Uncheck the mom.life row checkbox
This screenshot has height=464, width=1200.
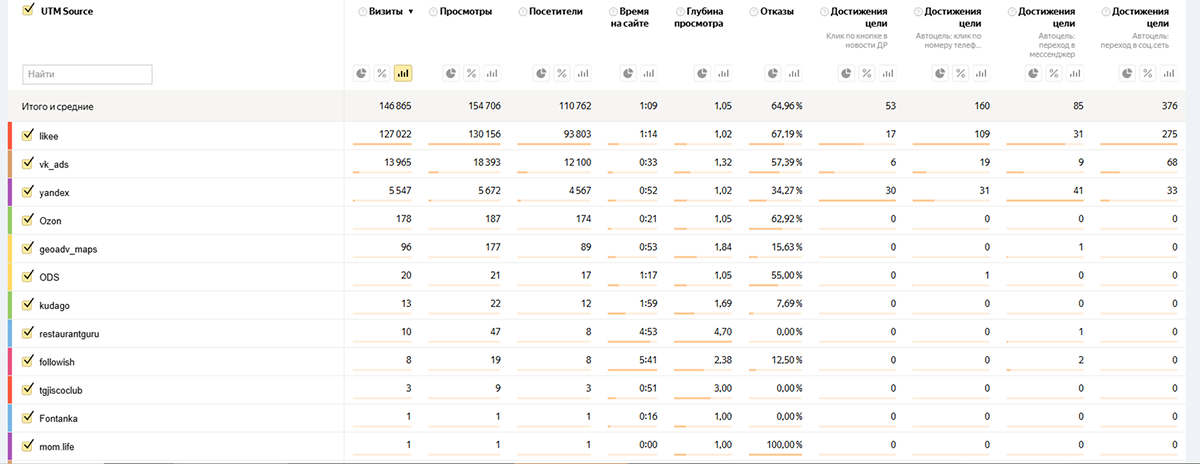pyautogui.click(x=28, y=447)
